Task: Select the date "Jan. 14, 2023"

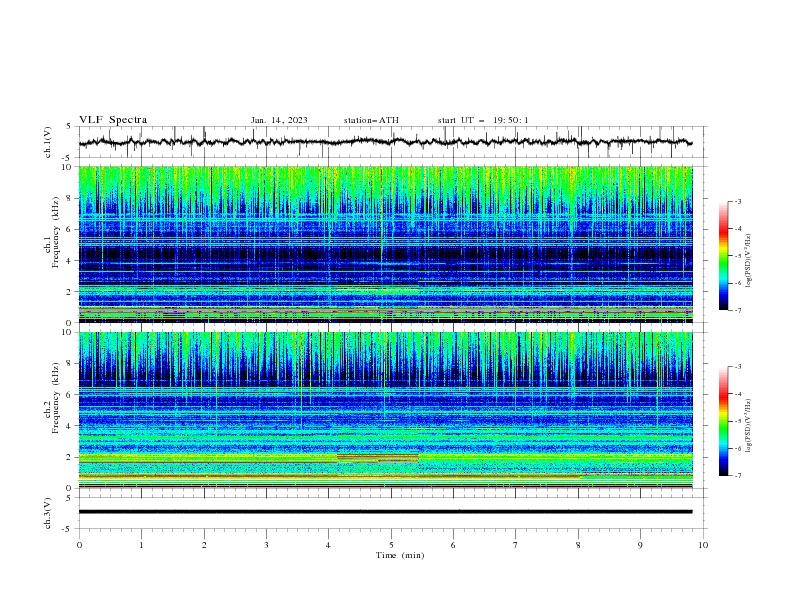Action: pos(279,120)
